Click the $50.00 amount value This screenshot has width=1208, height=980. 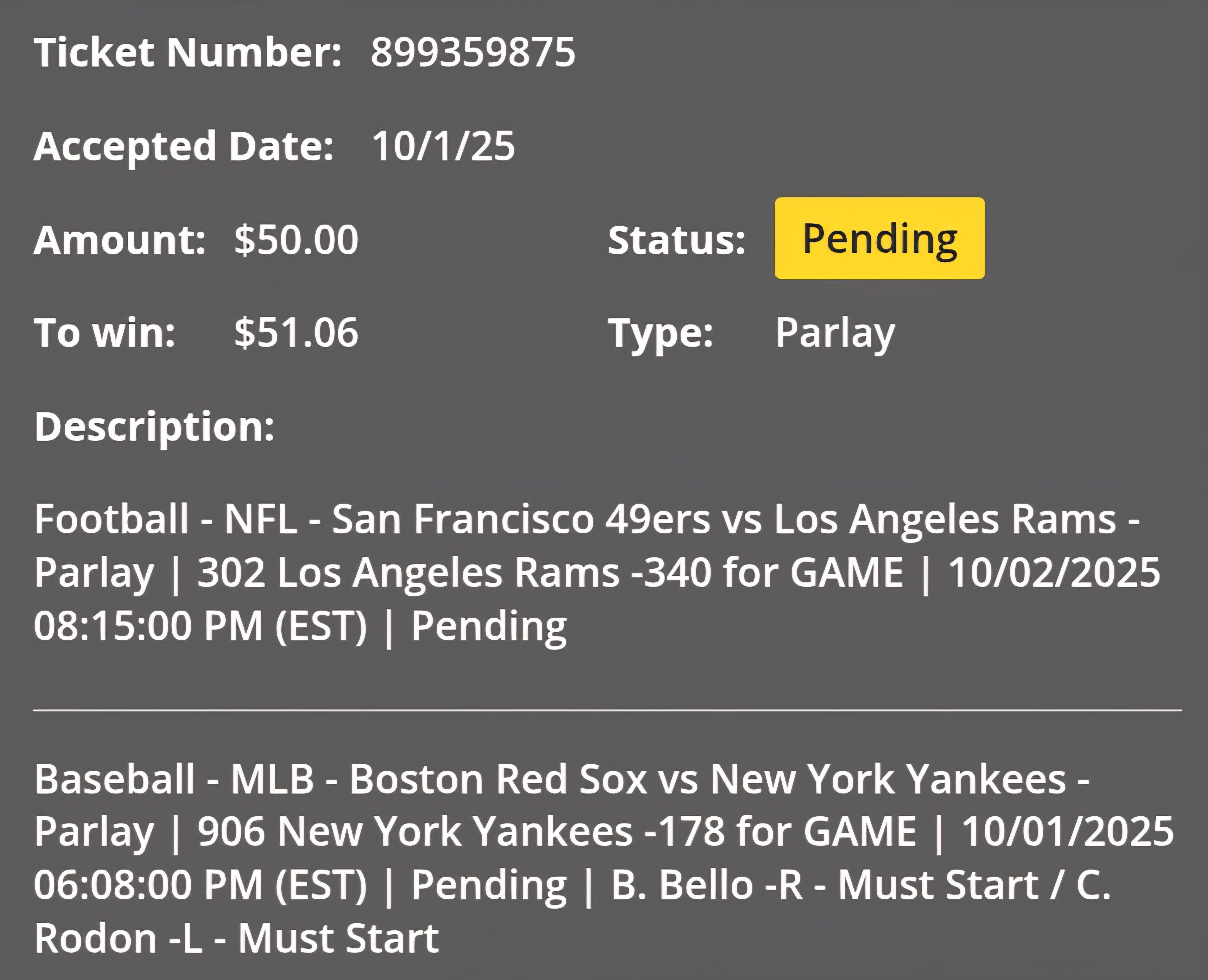[296, 240]
